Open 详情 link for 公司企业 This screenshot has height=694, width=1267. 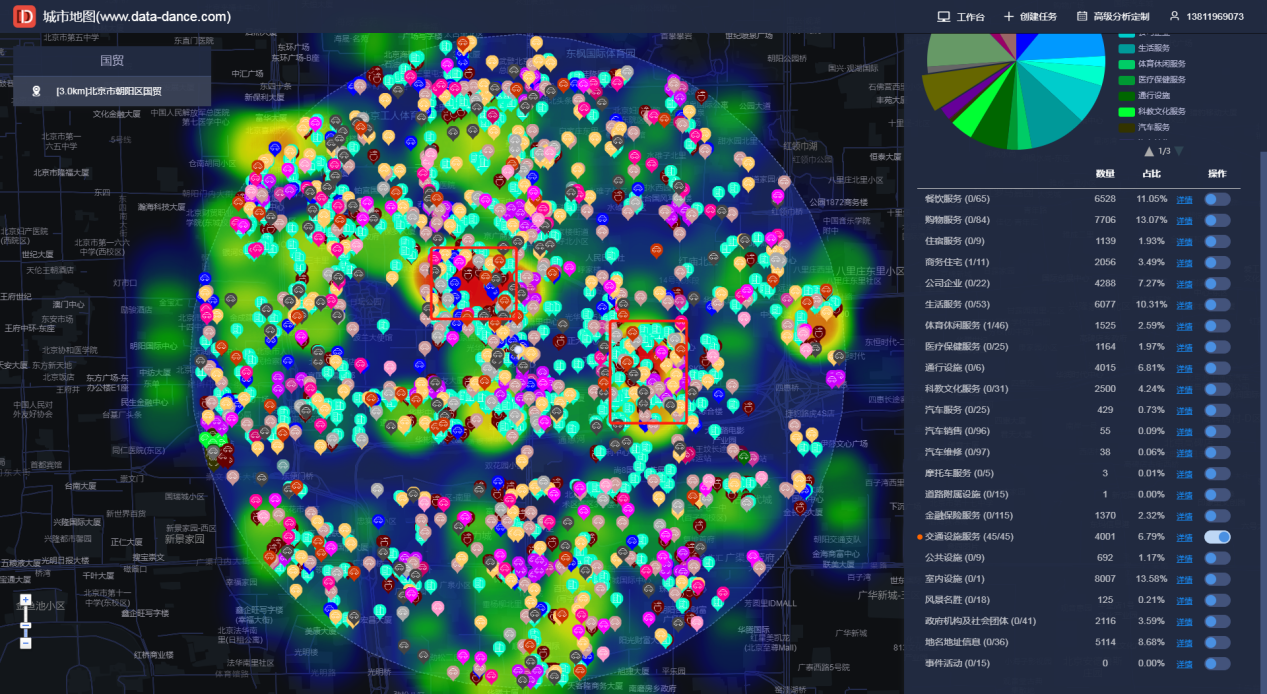(x=1184, y=284)
